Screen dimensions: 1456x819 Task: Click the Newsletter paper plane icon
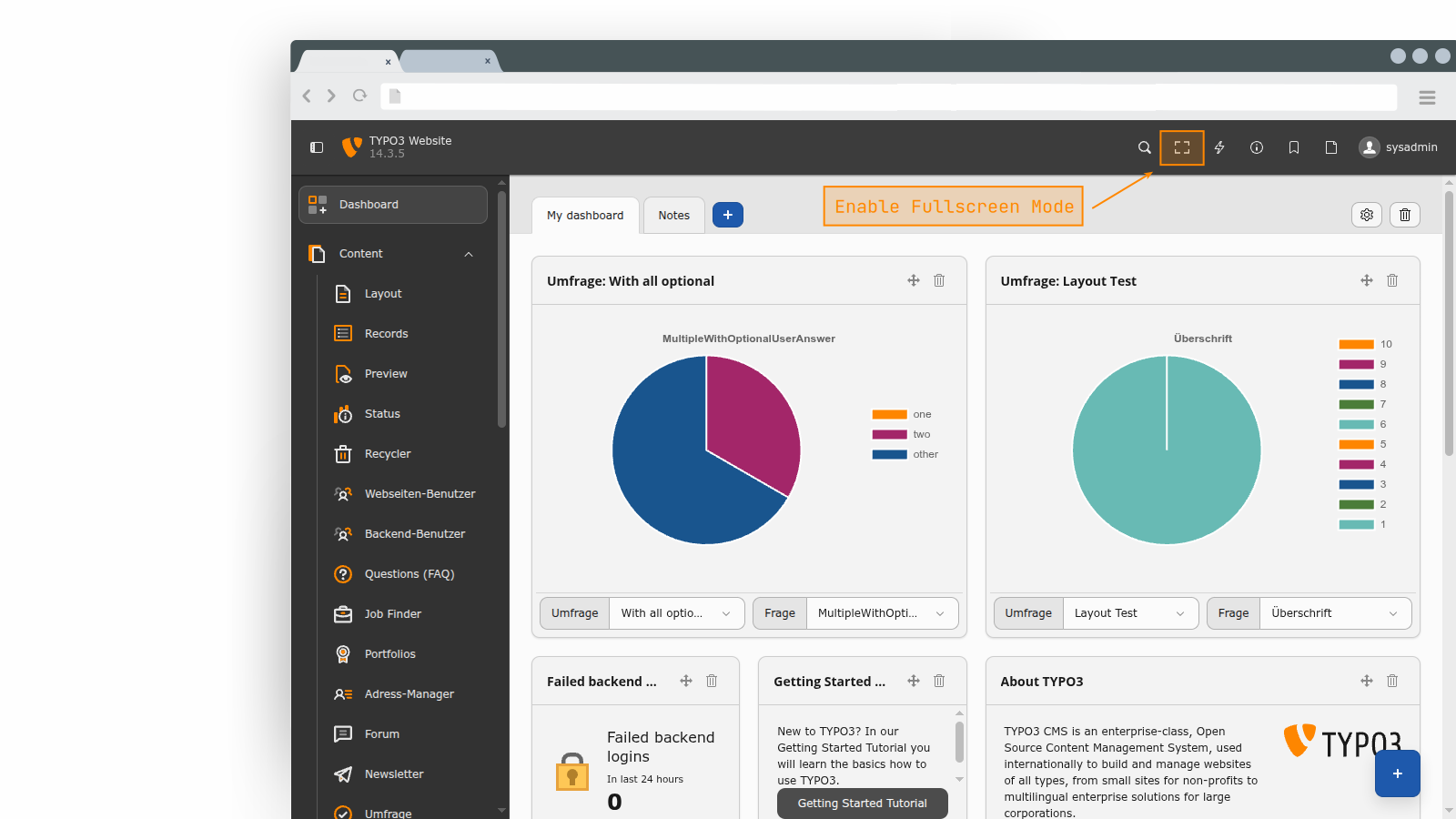point(343,774)
